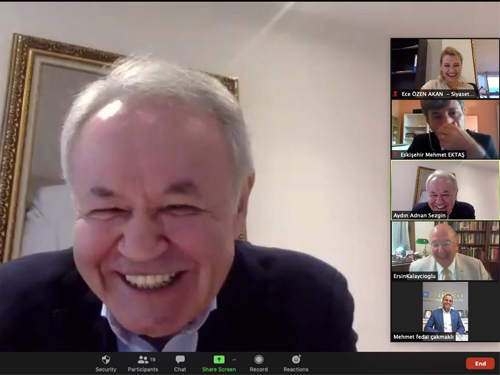Open the Reactions emoji icon
This screenshot has width=500, height=375.
tap(296, 359)
